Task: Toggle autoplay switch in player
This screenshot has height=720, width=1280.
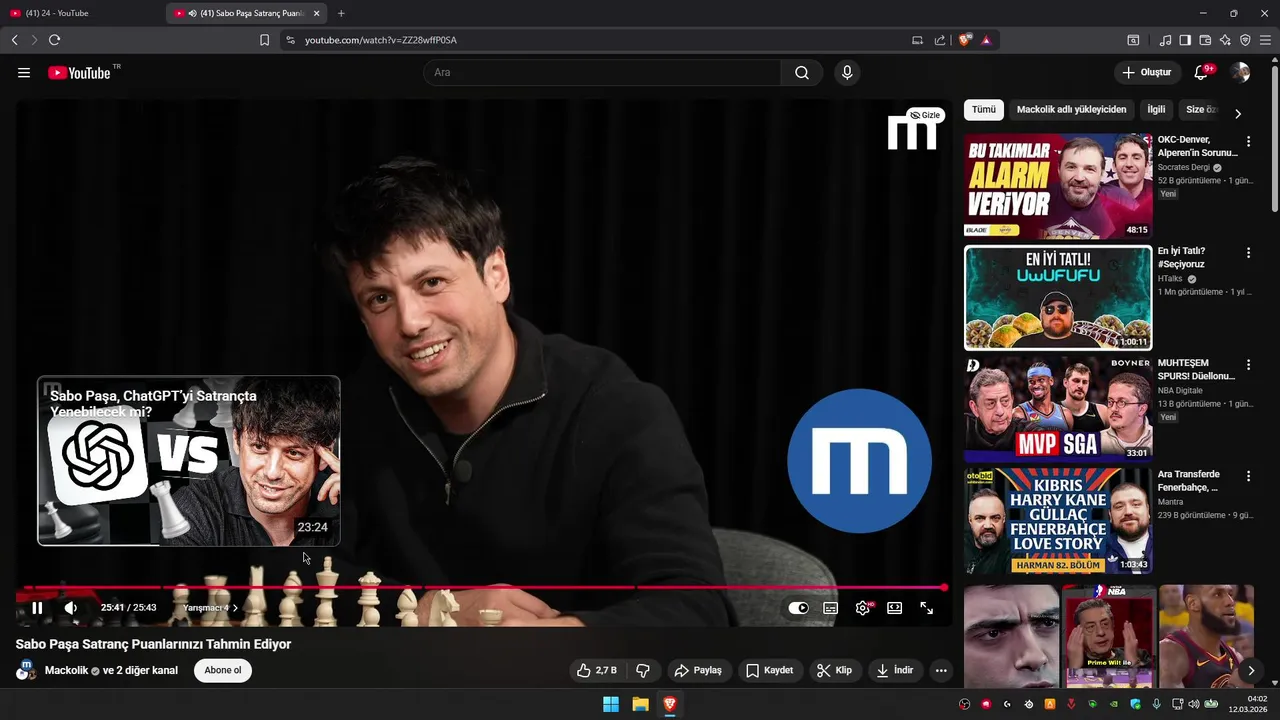Action: point(798,608)
